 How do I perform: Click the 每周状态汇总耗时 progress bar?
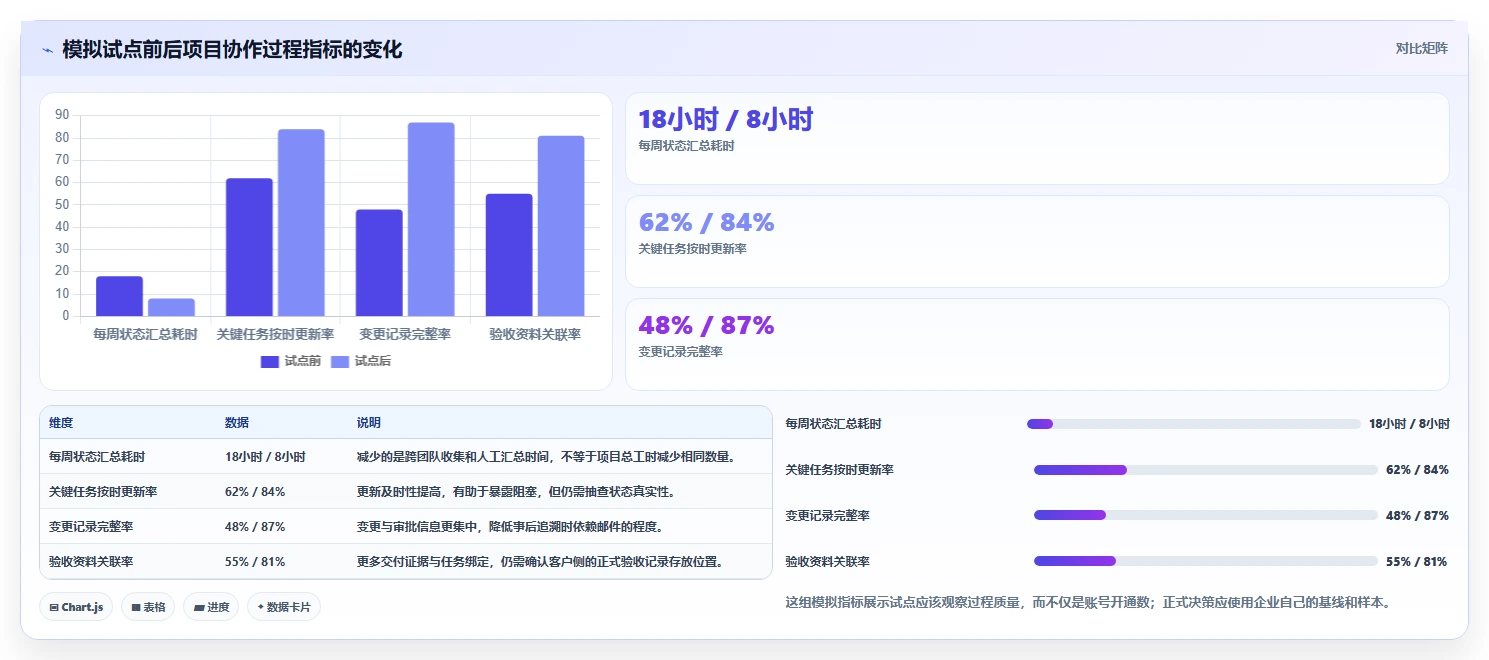(1194, 424)
